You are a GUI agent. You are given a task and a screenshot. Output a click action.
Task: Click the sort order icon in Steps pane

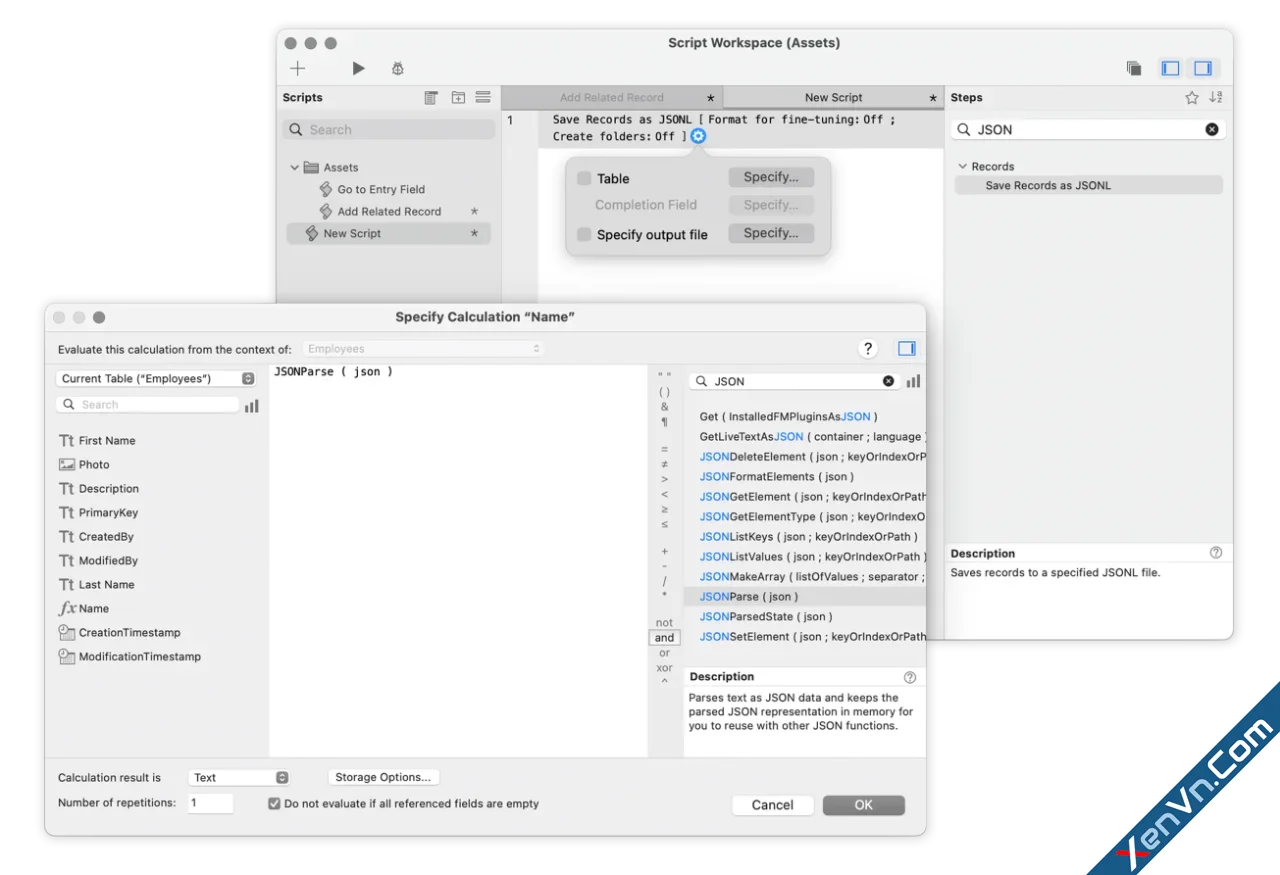[1216, 97]
